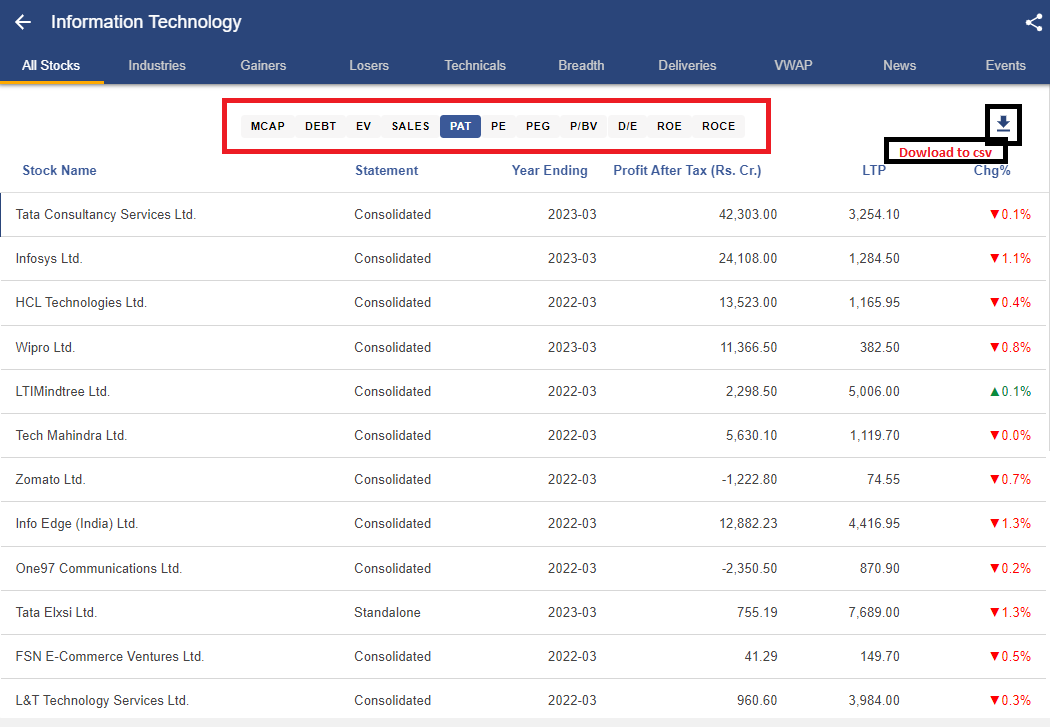Click Tech Mahindra profit value 5,630.10

tap(751, 436)
